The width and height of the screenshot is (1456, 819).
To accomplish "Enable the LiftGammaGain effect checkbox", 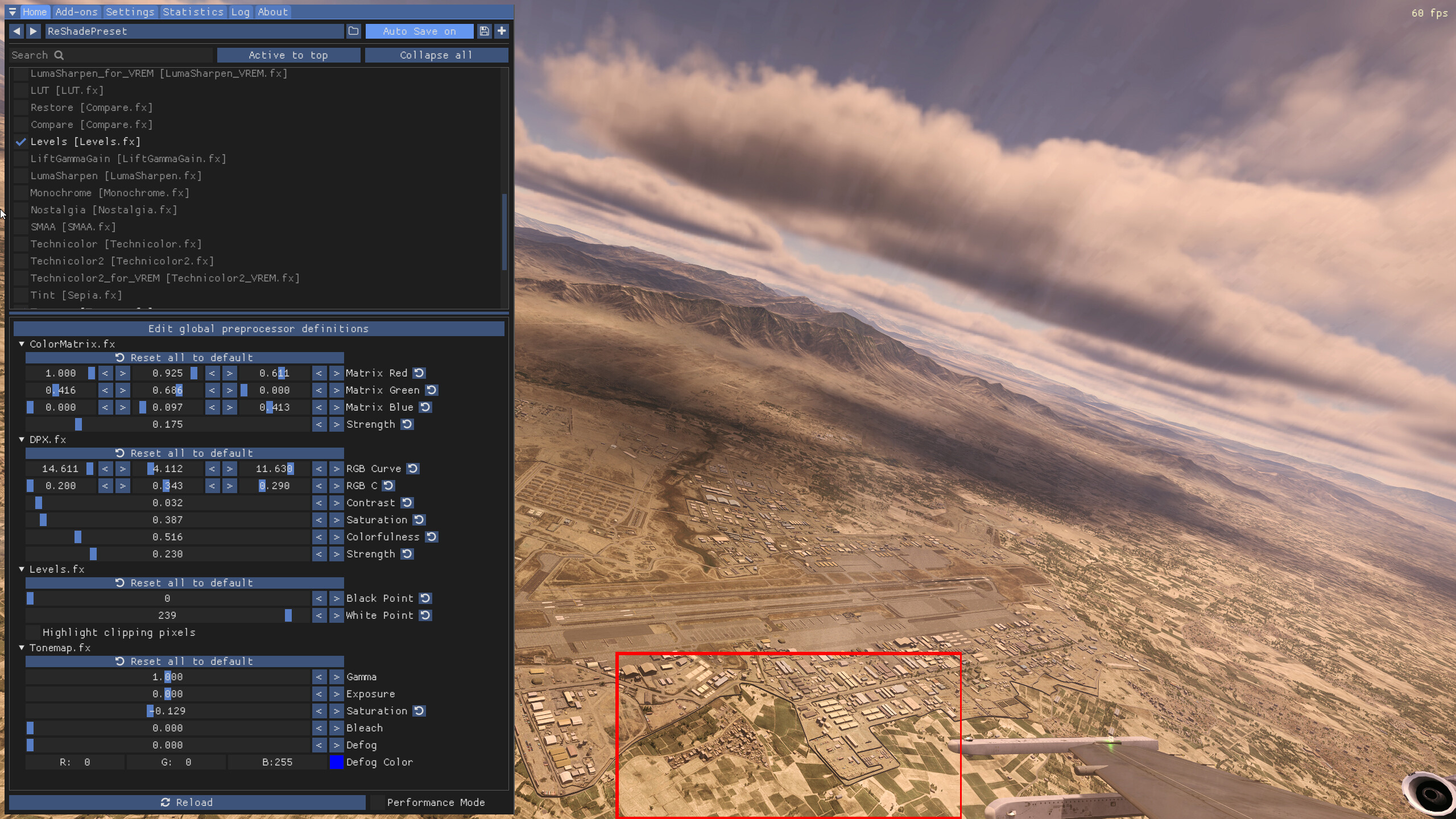I will 21,159.
